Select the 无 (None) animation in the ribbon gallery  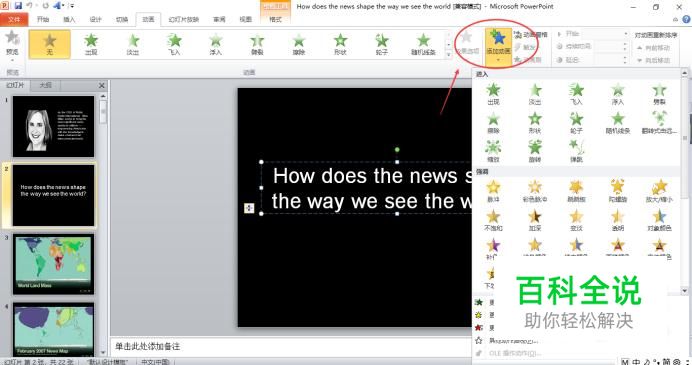point(50,44)
